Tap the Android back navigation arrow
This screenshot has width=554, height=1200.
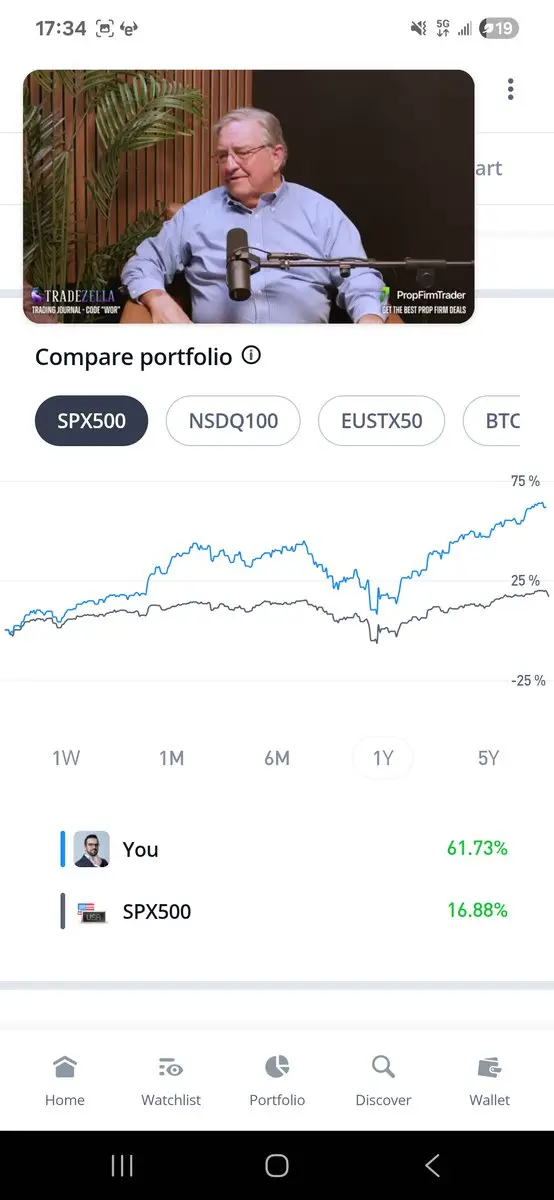(x=432, y=1165)
